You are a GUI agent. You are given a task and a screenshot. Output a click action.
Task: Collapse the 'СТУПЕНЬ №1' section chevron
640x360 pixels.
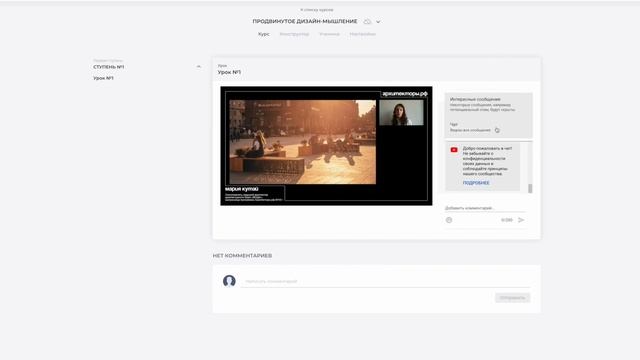point(199,67)
